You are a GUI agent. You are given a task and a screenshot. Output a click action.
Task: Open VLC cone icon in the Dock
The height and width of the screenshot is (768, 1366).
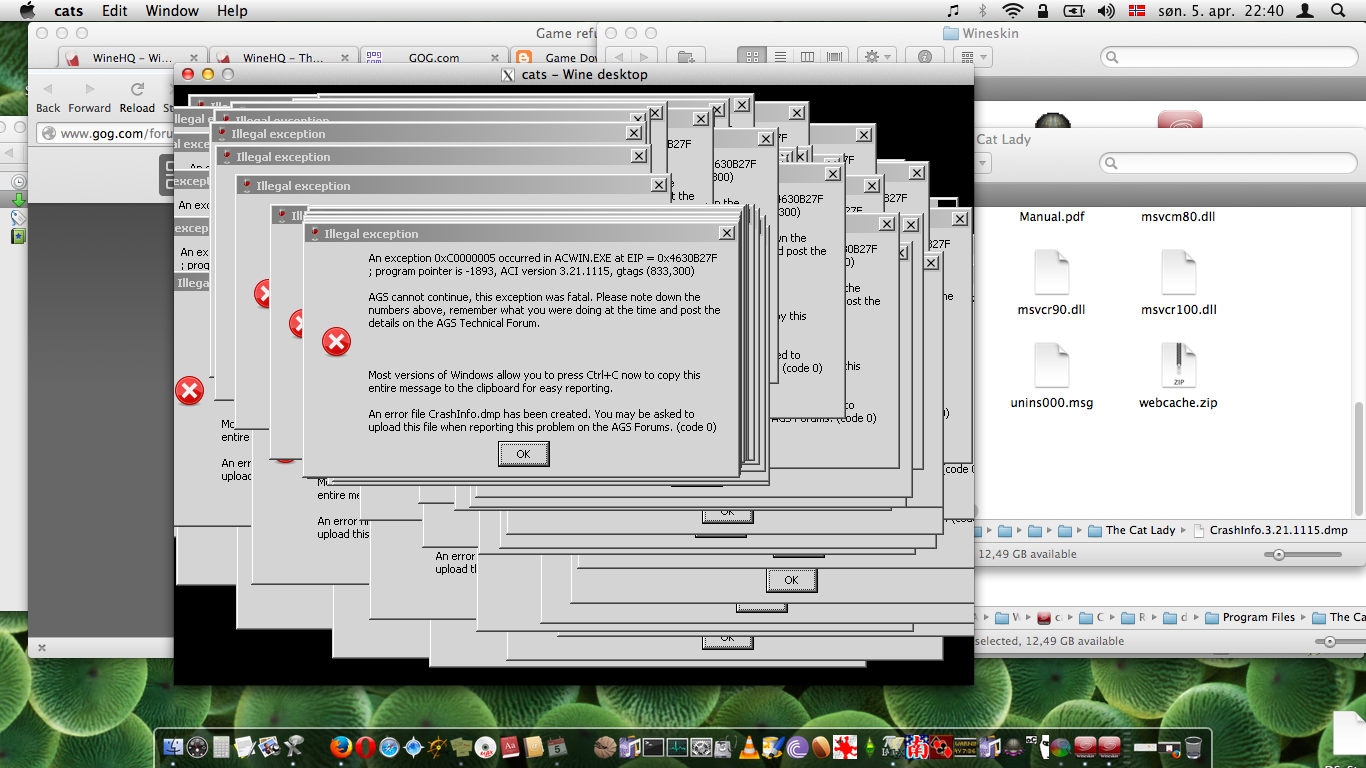(x=749, y=746)
